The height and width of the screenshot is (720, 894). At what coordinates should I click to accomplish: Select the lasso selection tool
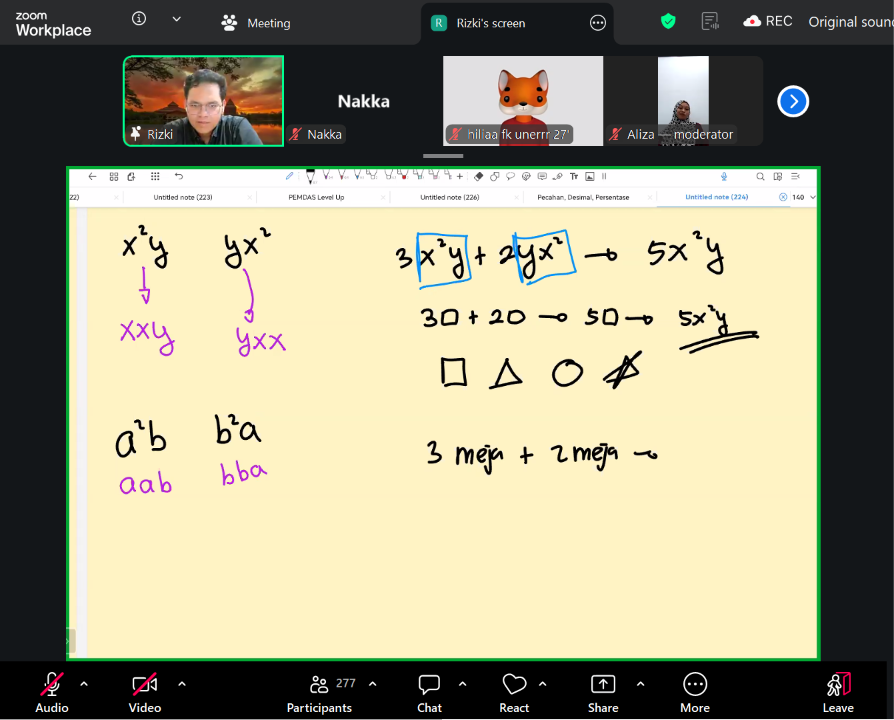[510, 177]
